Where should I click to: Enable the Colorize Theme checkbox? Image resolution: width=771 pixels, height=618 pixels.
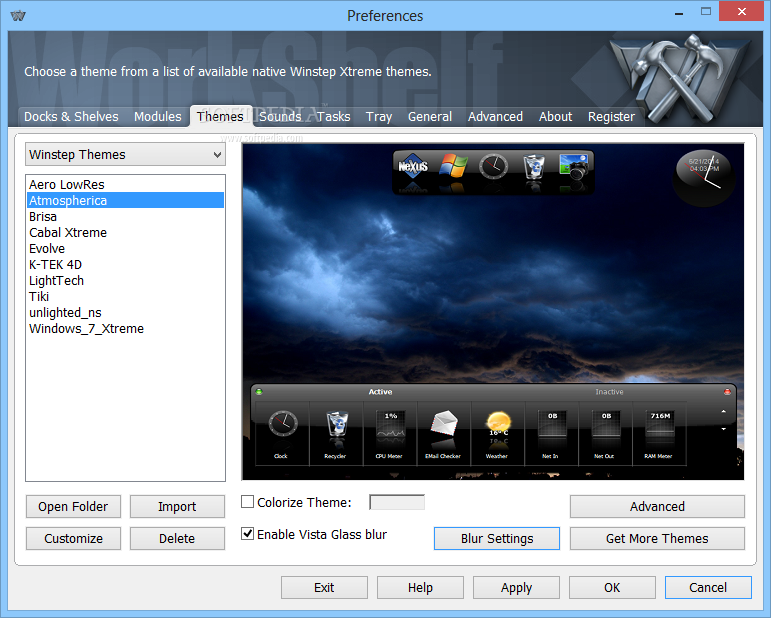coord(247,502)
